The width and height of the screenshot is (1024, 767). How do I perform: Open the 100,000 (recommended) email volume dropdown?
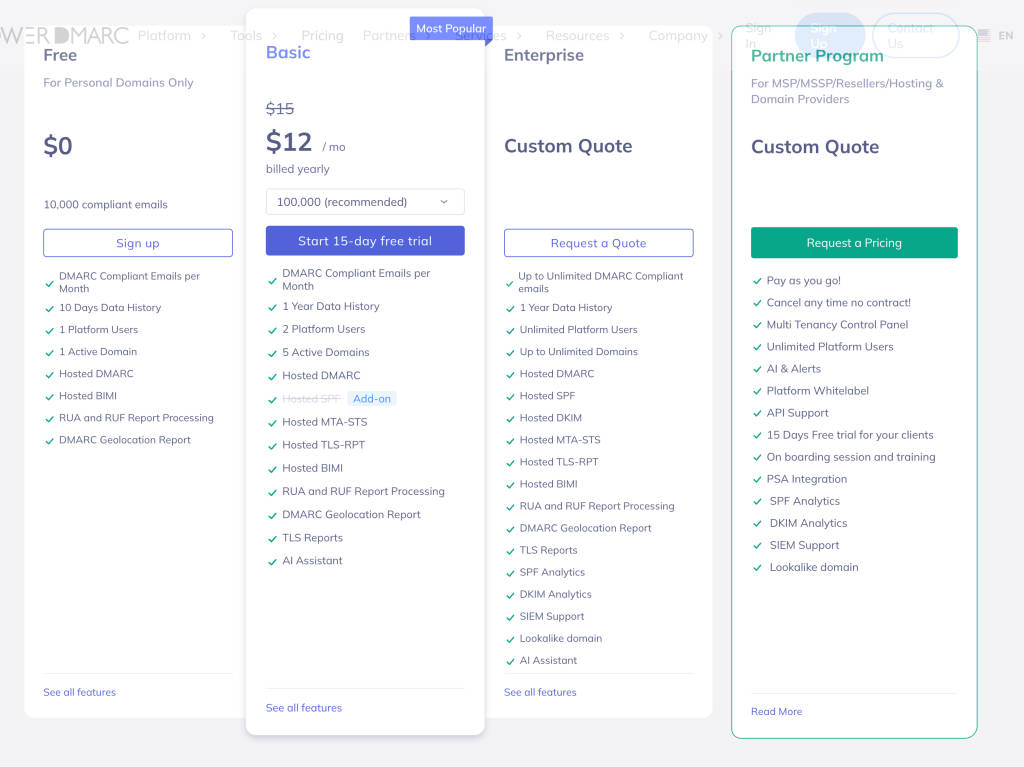[x=364, y=201]
